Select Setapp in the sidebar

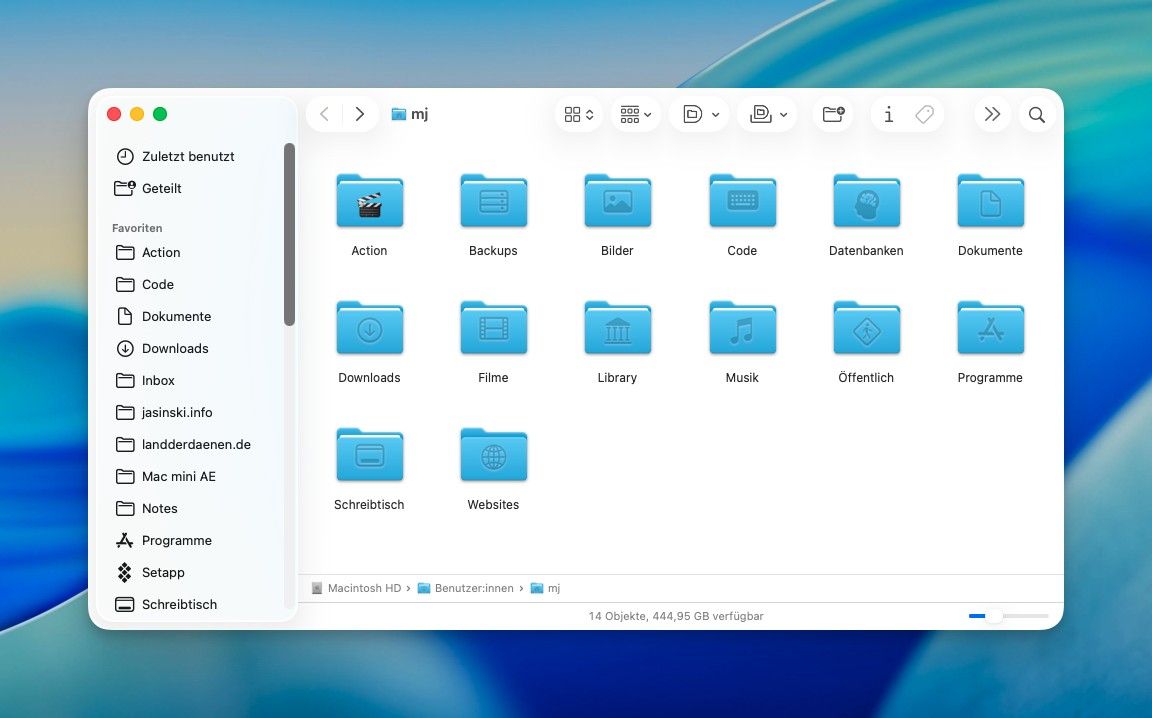pyautogui.click(x=163, y=572)
